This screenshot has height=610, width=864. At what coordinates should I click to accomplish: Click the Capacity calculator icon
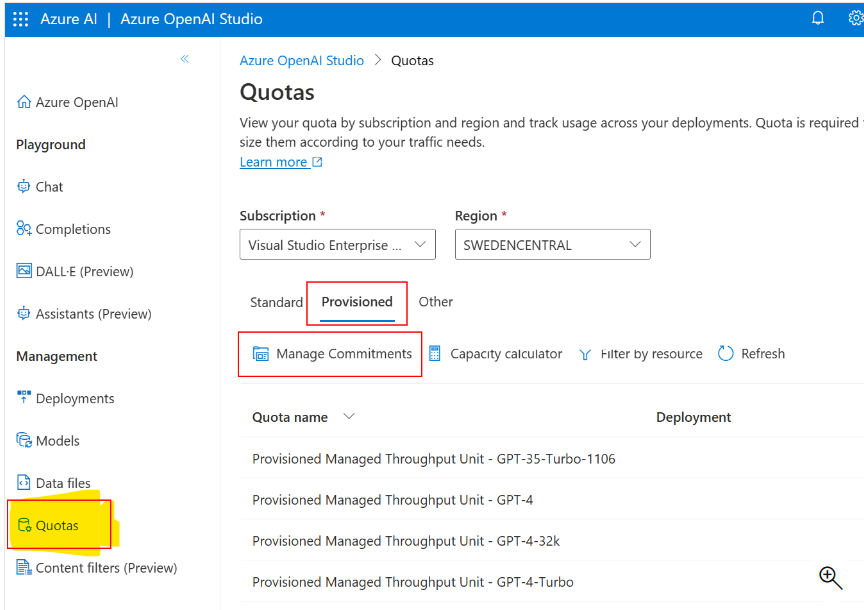[x=435, y=354]
